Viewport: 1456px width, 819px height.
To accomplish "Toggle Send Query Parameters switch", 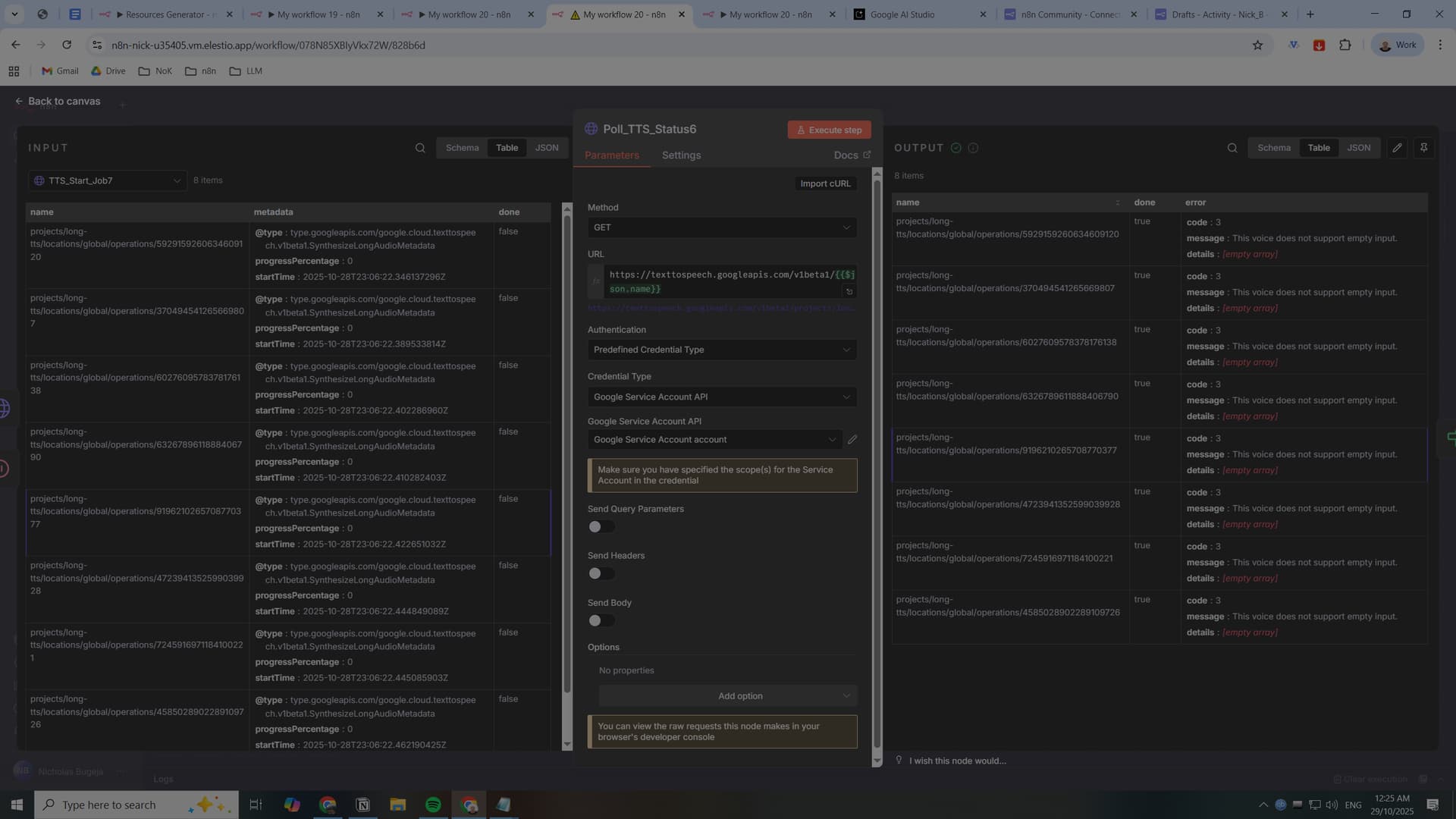I will [601, 527].
